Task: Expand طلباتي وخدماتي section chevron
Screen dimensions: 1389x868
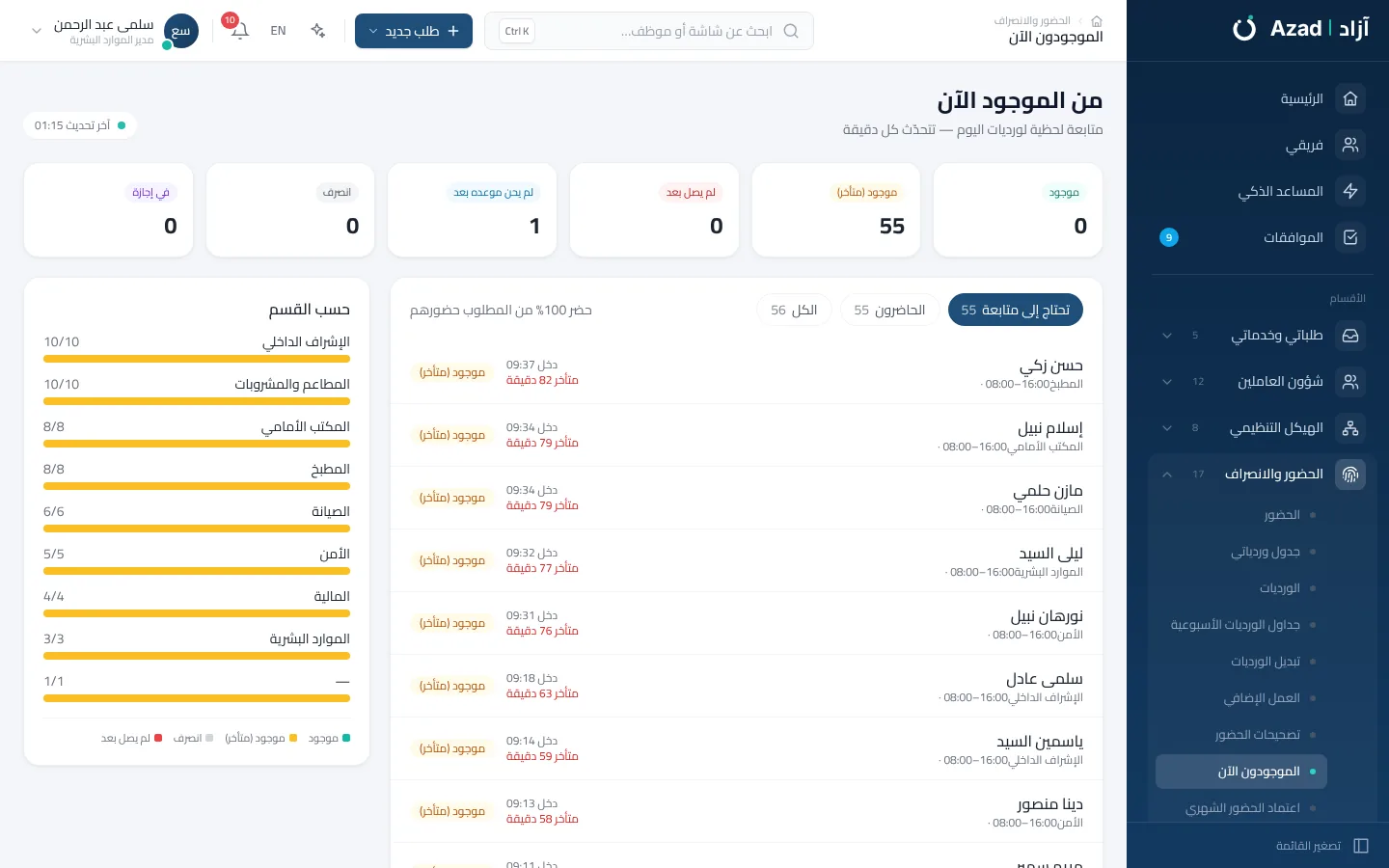Action: [1167, 336]
